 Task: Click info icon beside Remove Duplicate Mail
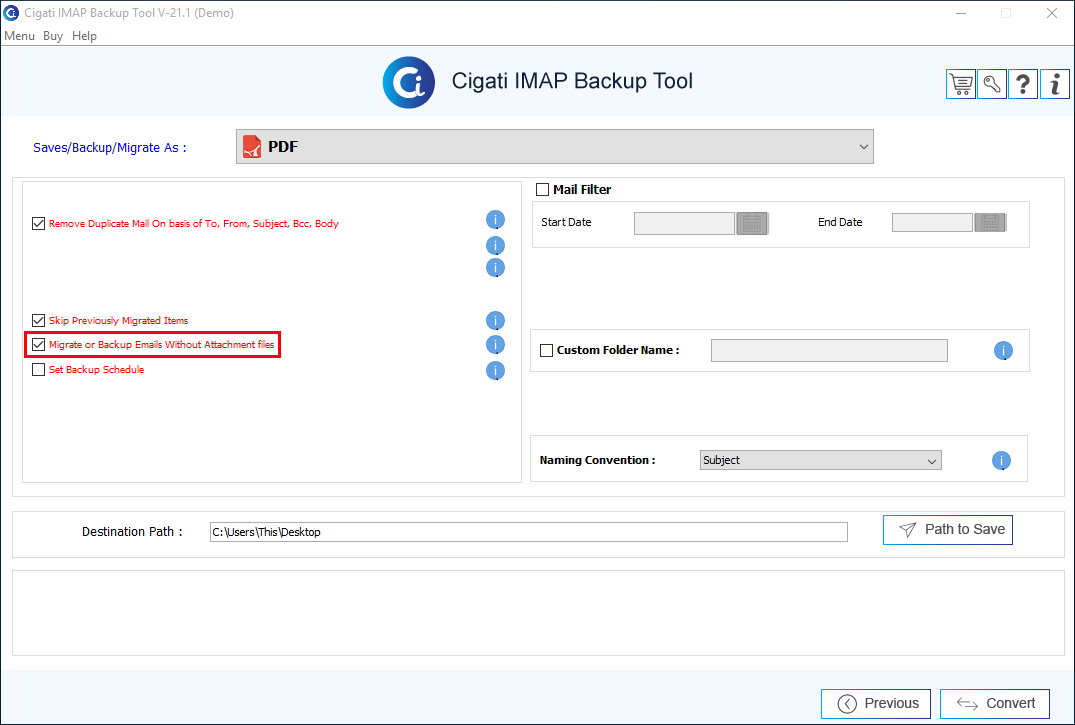point(495,220)
